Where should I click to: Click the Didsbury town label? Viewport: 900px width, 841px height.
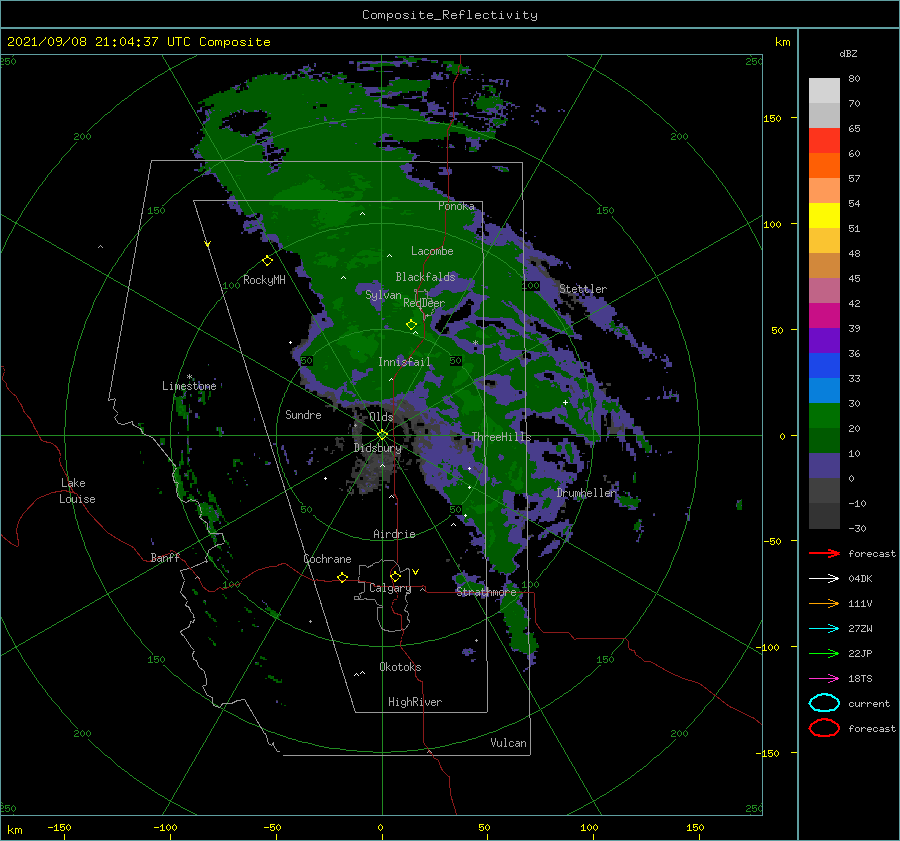pyautogui.click(x=378, y=448)
